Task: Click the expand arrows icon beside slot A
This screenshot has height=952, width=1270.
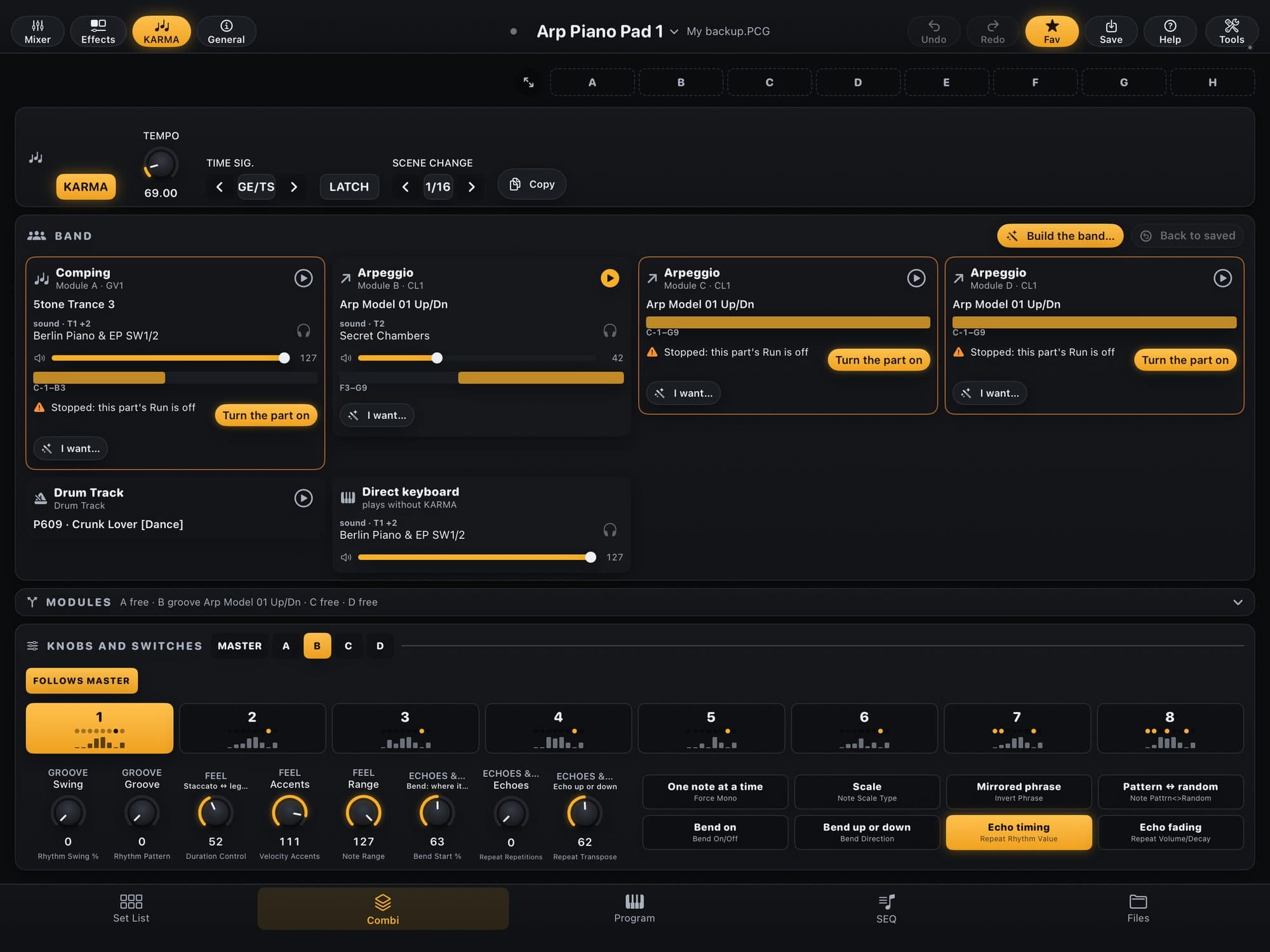Action: click(x=528, y=83)
